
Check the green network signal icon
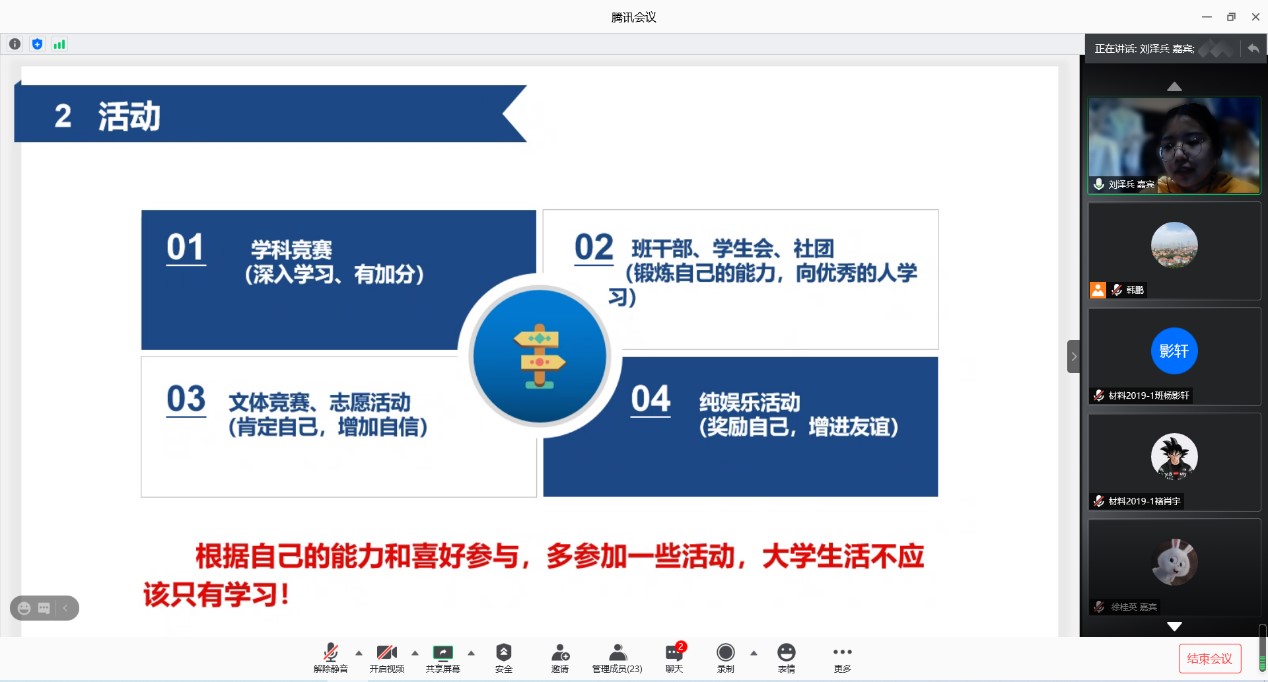pos(59,44)
